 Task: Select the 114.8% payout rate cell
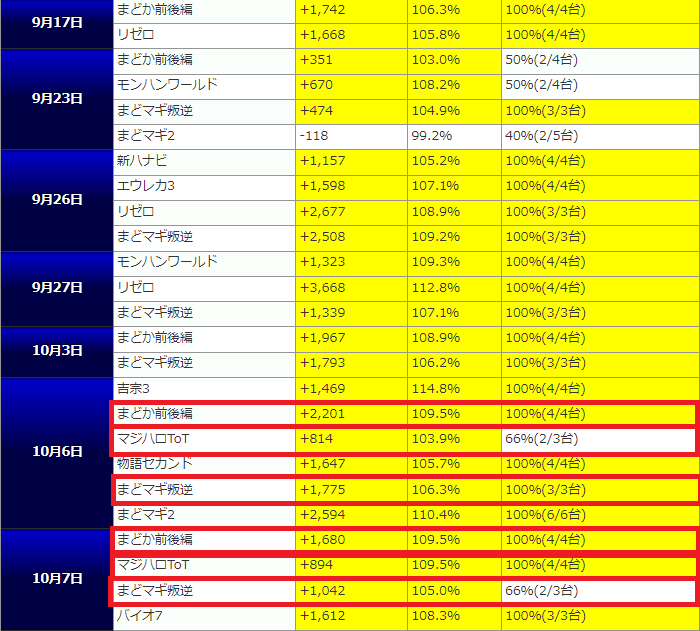pos(454,389)
